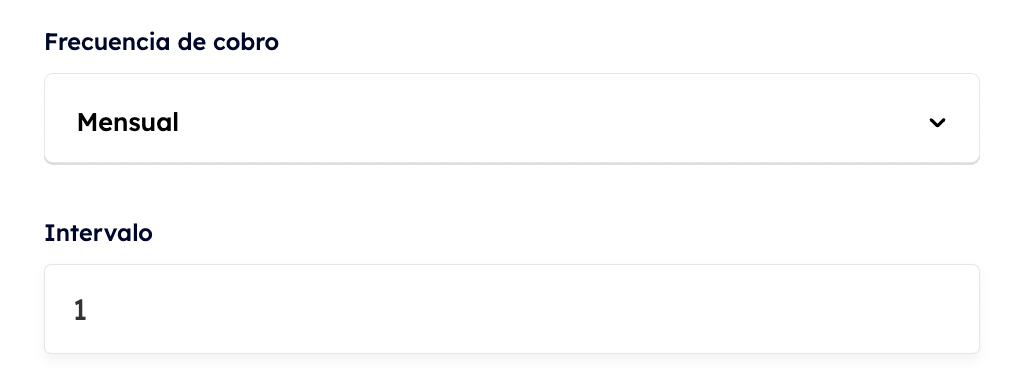This screenshot has height=390, width=1028.
Task: Click the chevron arrow in Mensual dropdown
Action: click(x=938, y=123)
